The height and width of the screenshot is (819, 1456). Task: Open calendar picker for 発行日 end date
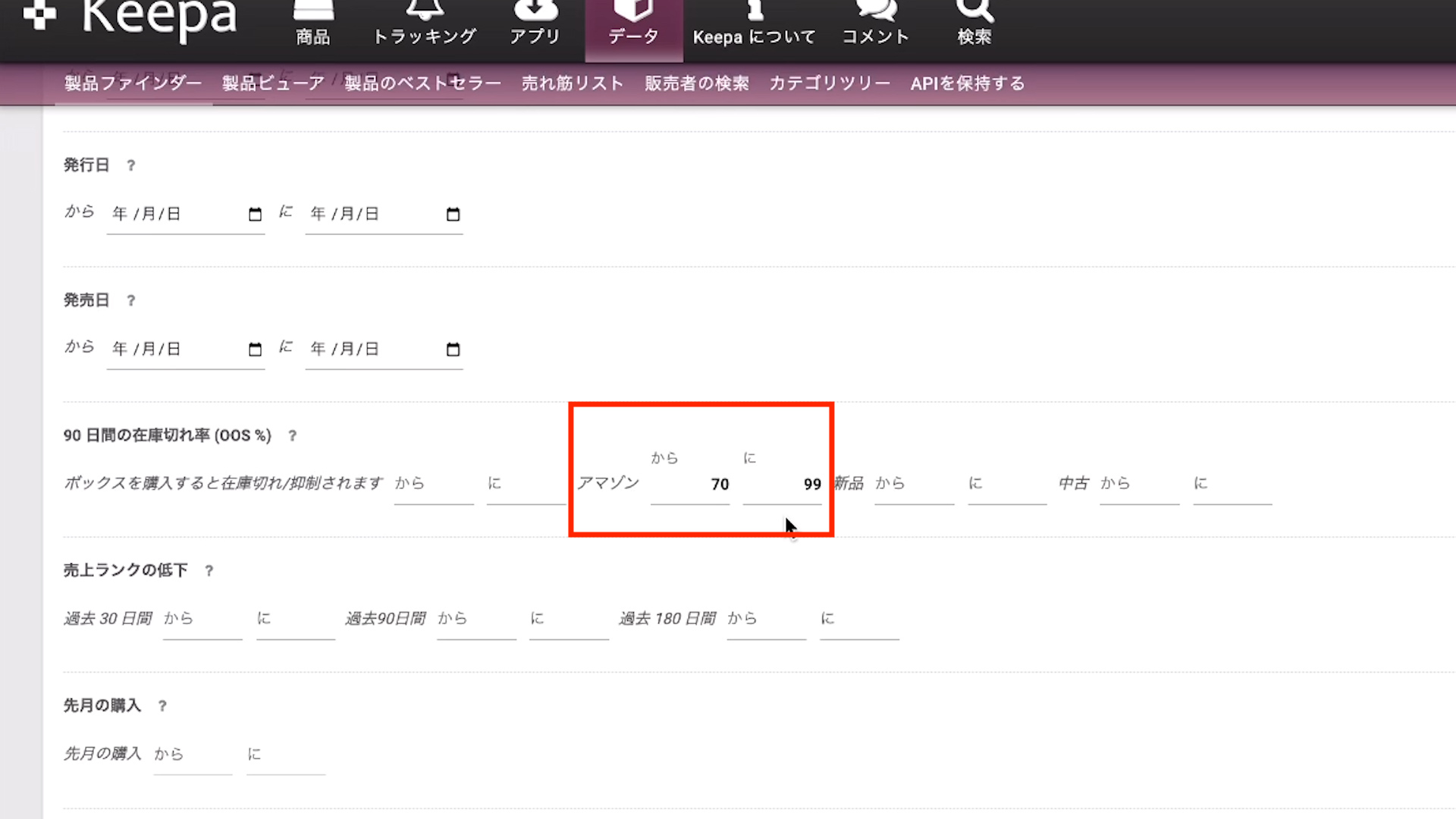[453, 215]
